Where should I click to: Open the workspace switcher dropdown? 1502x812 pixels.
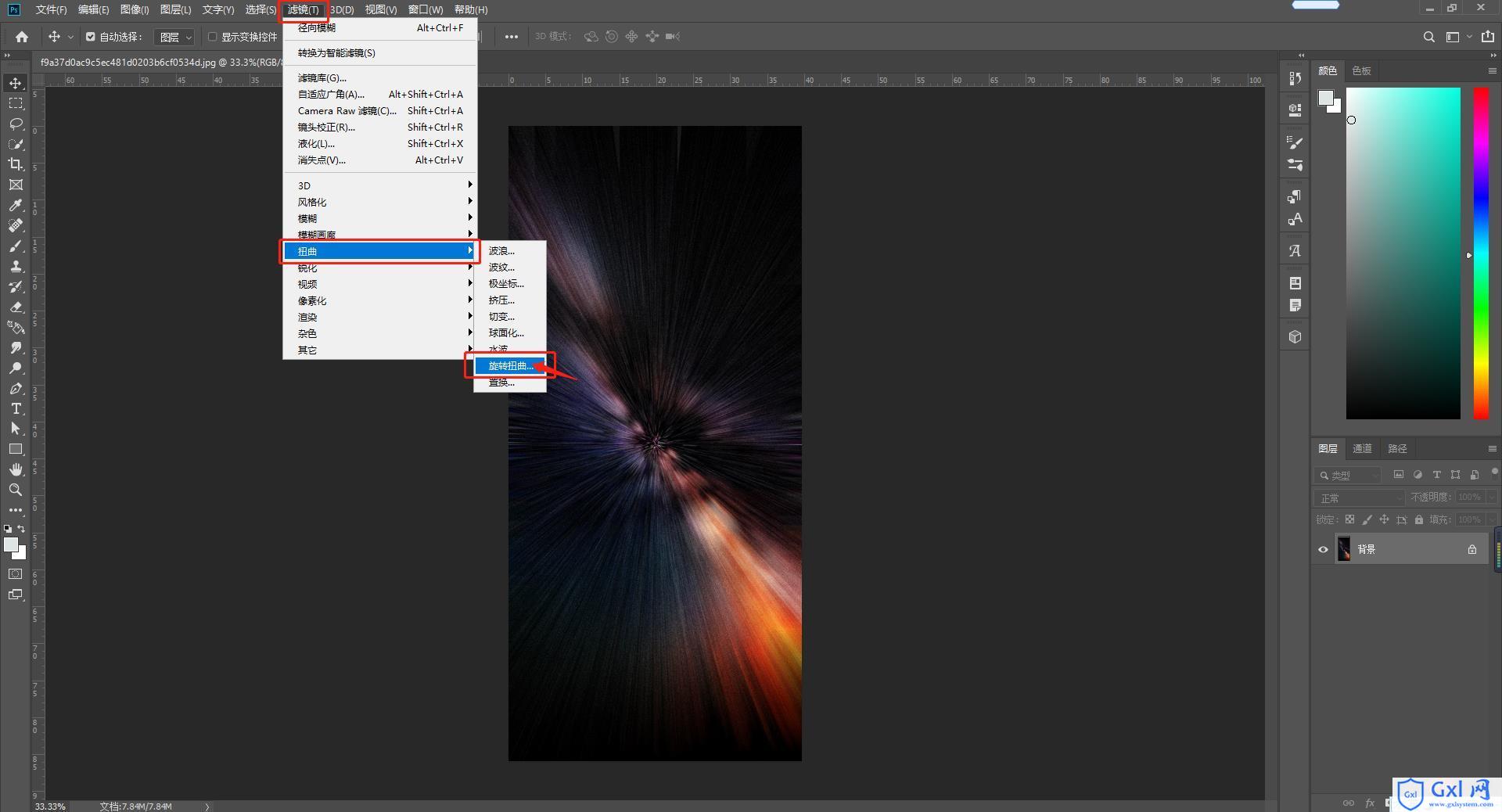coord(1457,37)
